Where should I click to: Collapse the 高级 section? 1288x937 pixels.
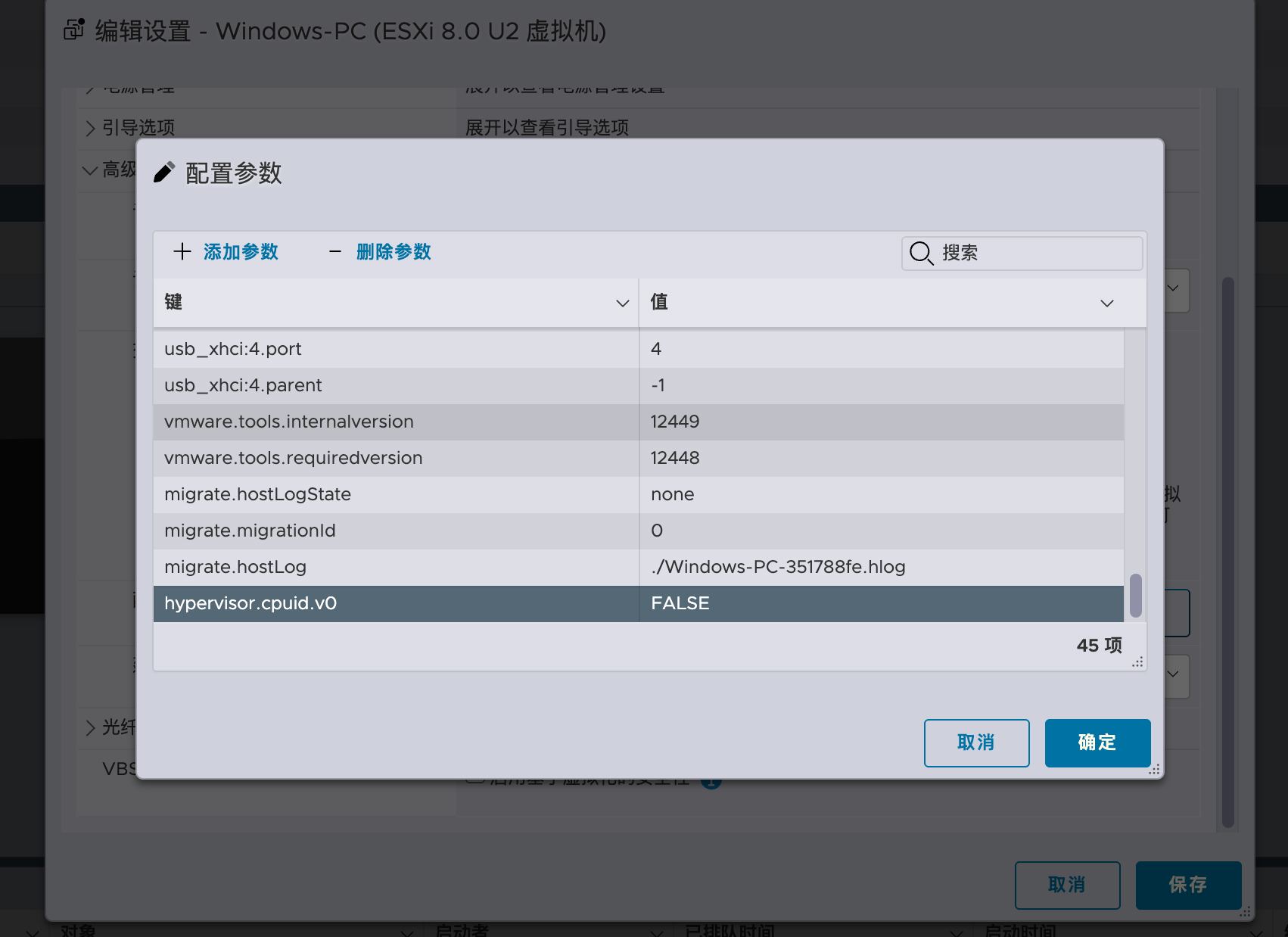[x=90, y=170]
